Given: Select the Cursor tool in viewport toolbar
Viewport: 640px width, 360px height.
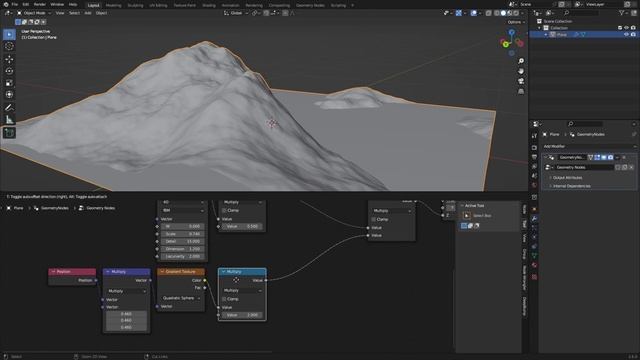Looking at the screenshot, I should [x=9, y=47].
